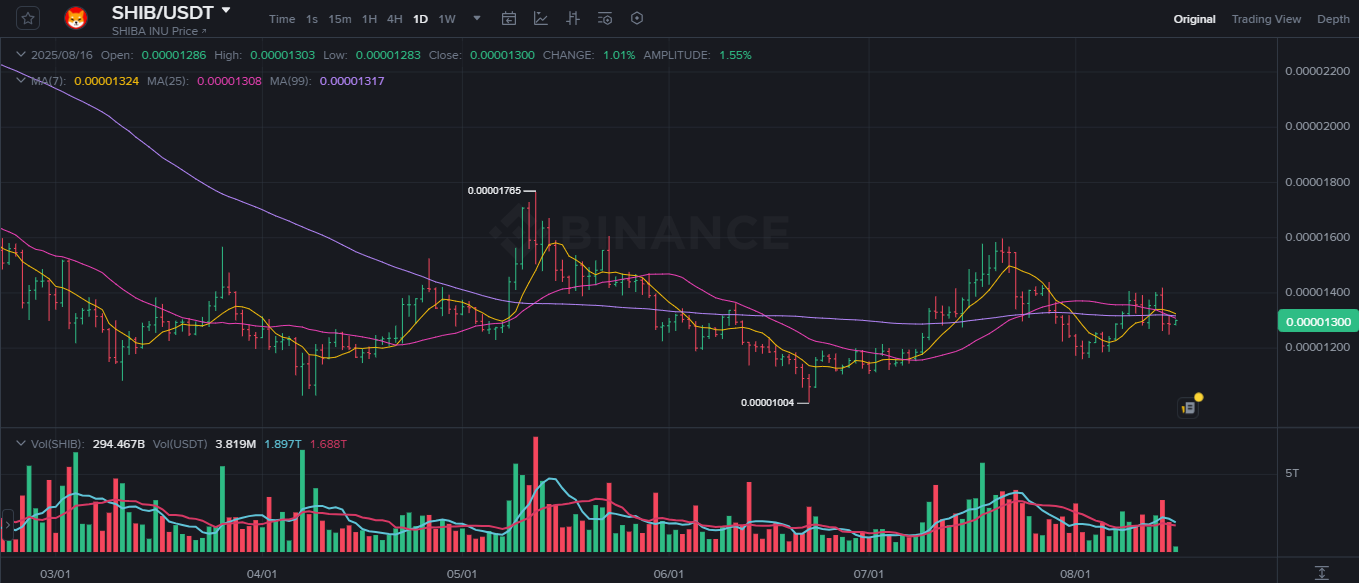Viewport: 1359px width, 583px height.
Task: Click the 5T volume axis label
Action: tap(1292, 472)
